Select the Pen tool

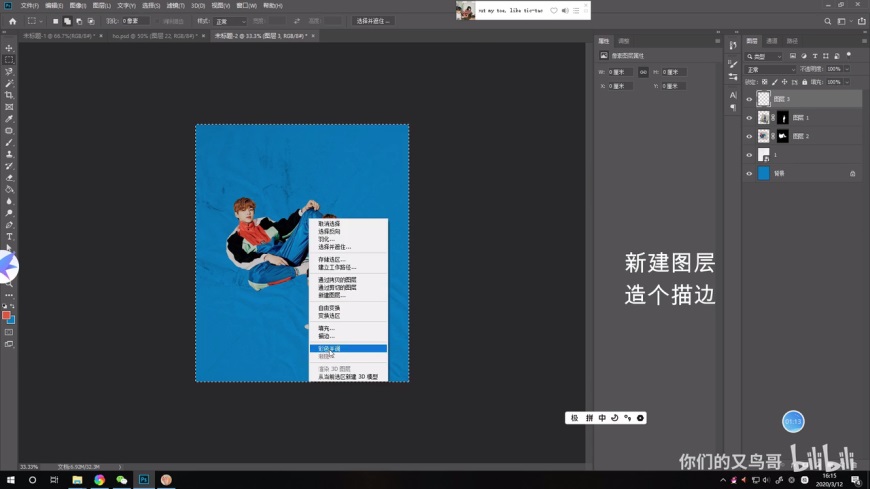pos(9,225)
